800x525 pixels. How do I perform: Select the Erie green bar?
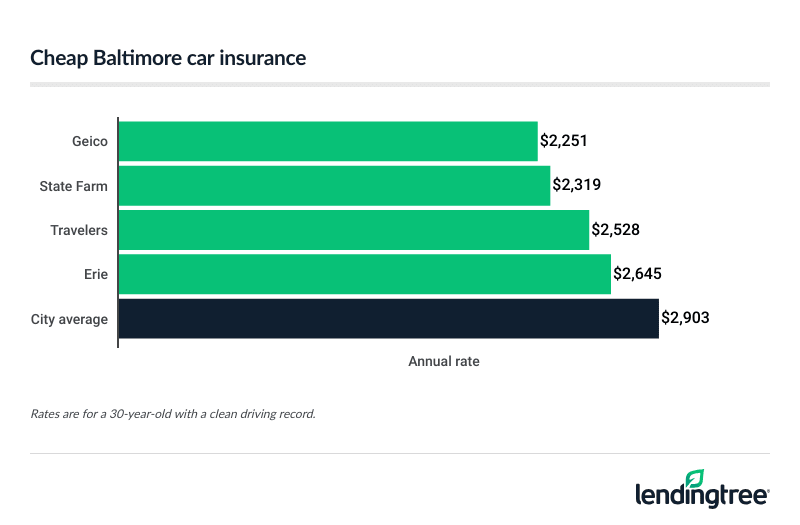coord(365,274)
